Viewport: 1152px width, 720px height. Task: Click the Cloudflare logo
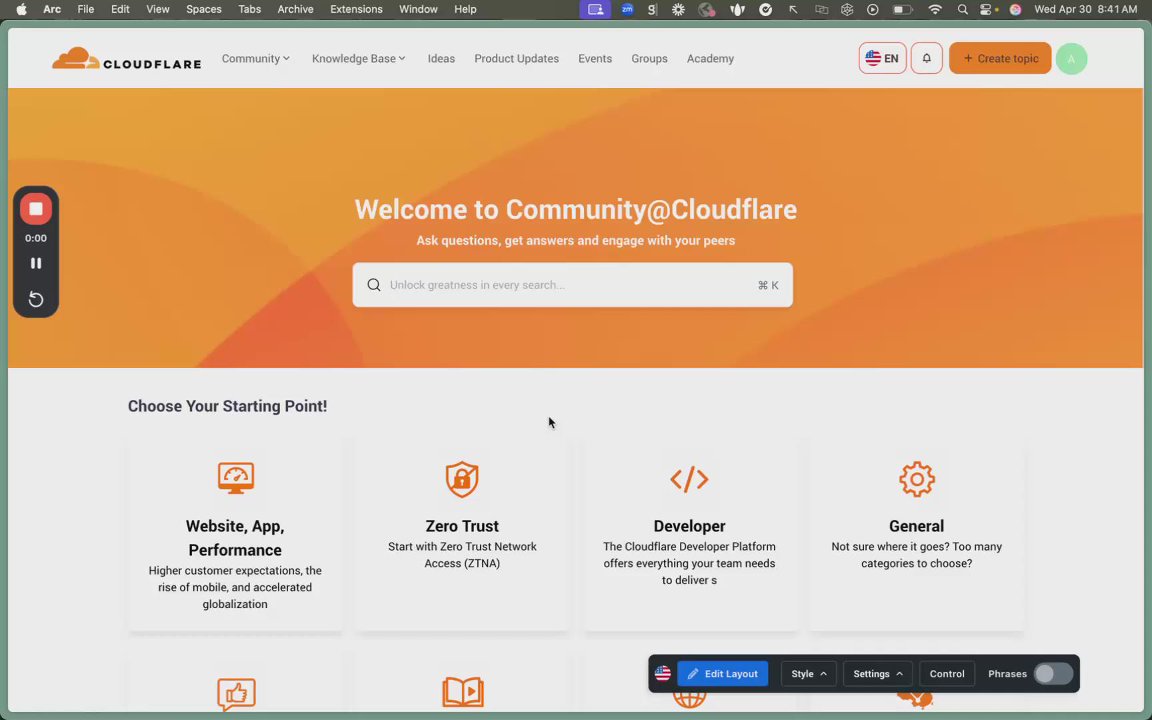click(126, 59)
